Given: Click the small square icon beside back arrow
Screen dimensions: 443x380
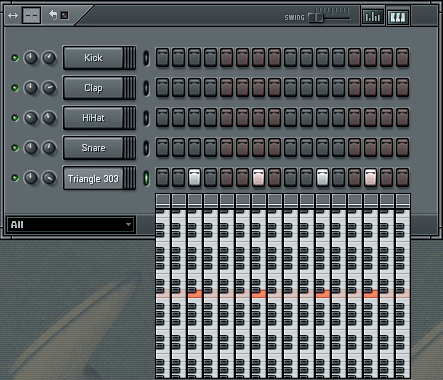Looking at the screenshot, I should 65,15.
